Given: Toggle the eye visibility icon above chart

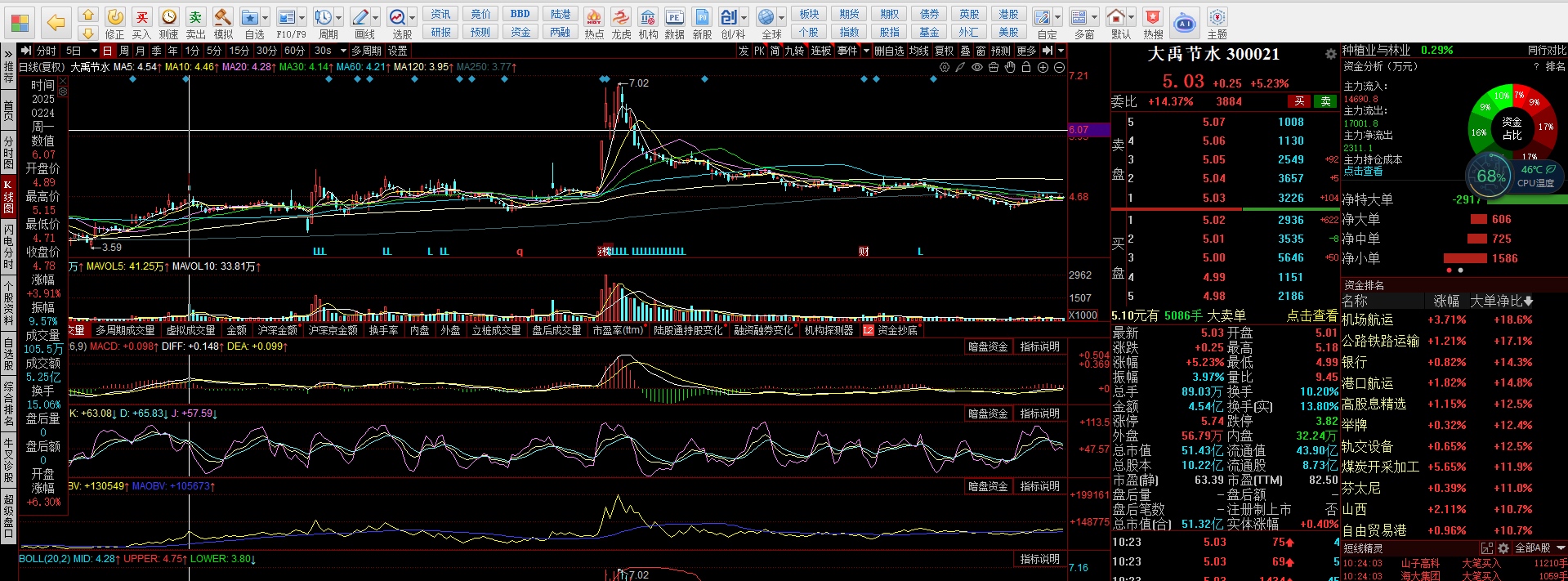Looking at the screenshot, I should tap(977, 68).
